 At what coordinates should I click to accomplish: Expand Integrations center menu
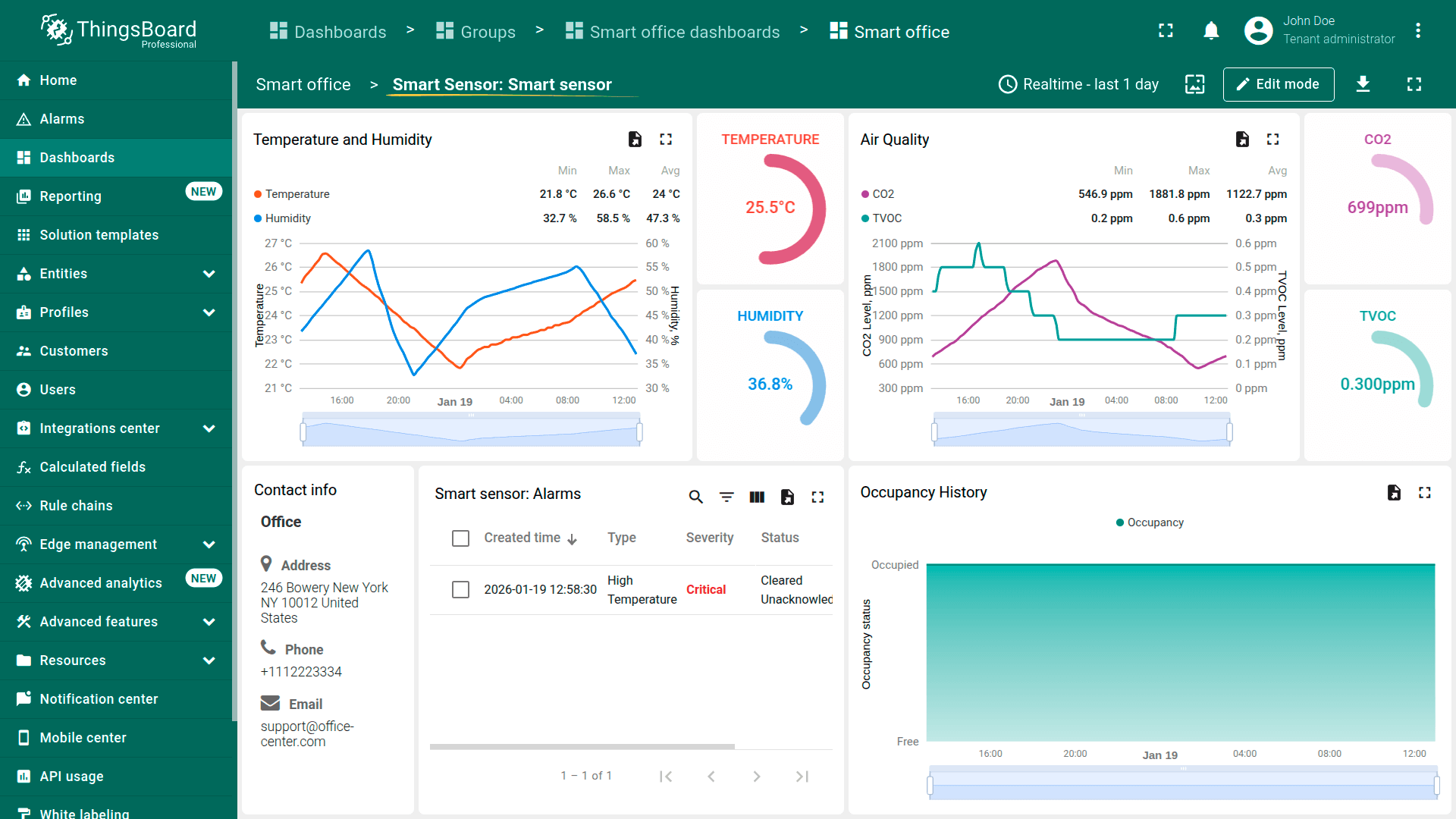point(209,428)
